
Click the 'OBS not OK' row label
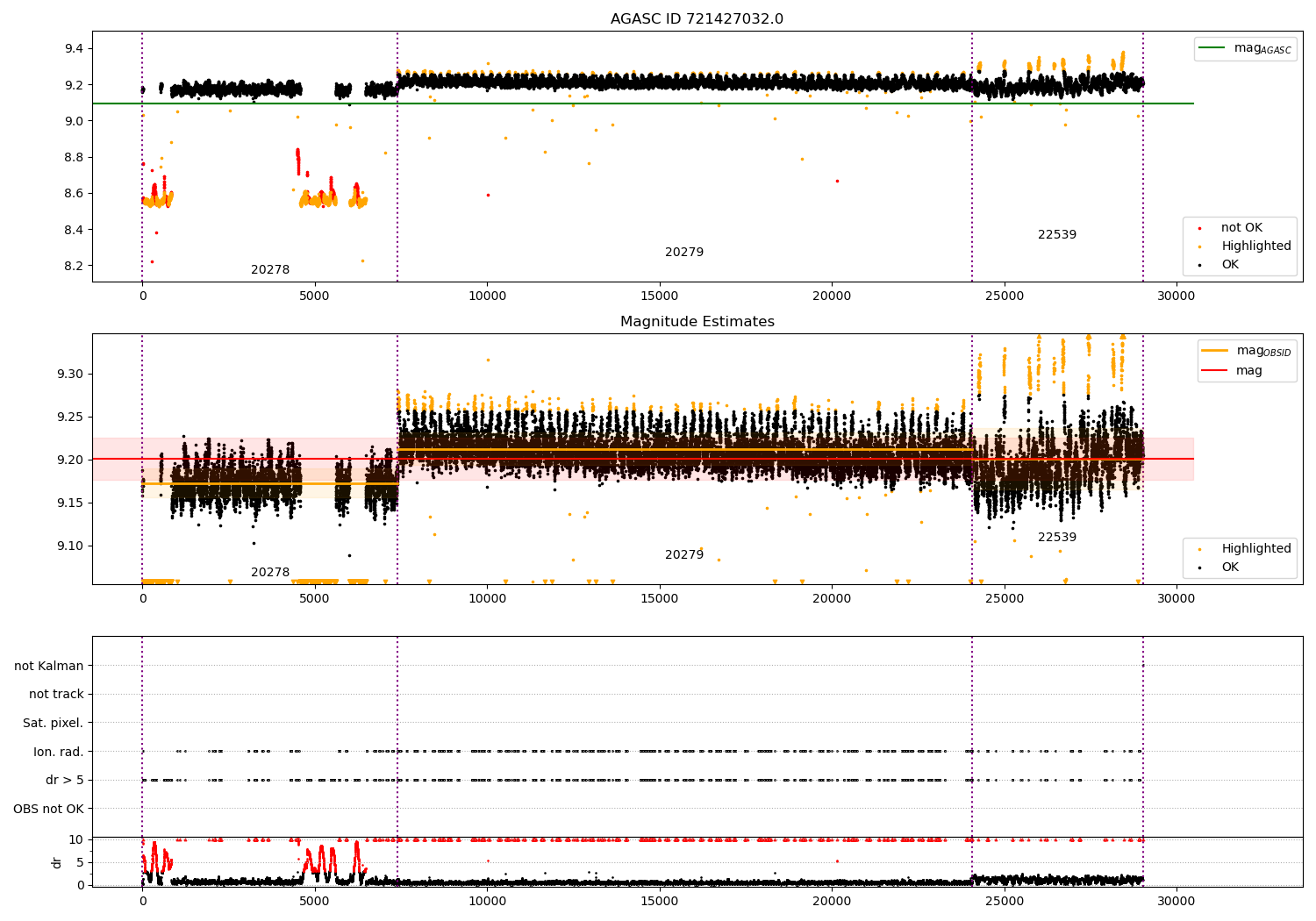click(48, 809)
